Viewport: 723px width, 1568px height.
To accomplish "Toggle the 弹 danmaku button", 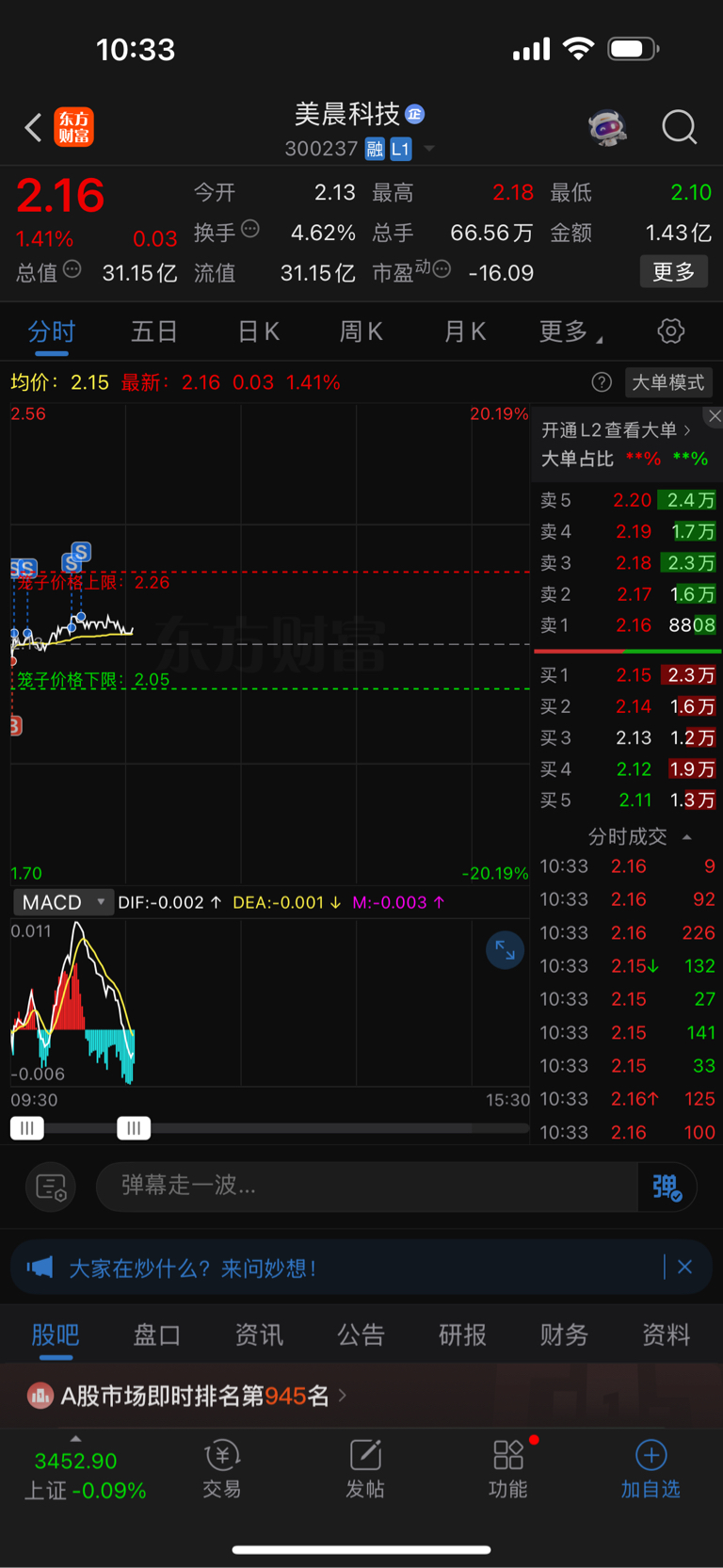I will 667,1187.
